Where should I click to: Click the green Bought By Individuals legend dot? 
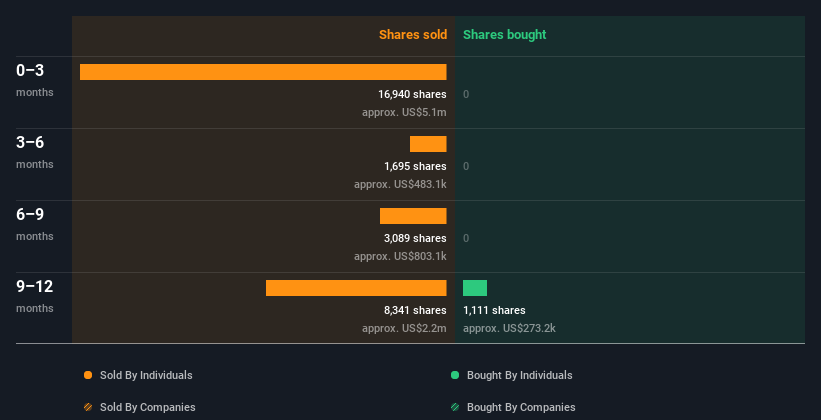(x=455, y=375)
